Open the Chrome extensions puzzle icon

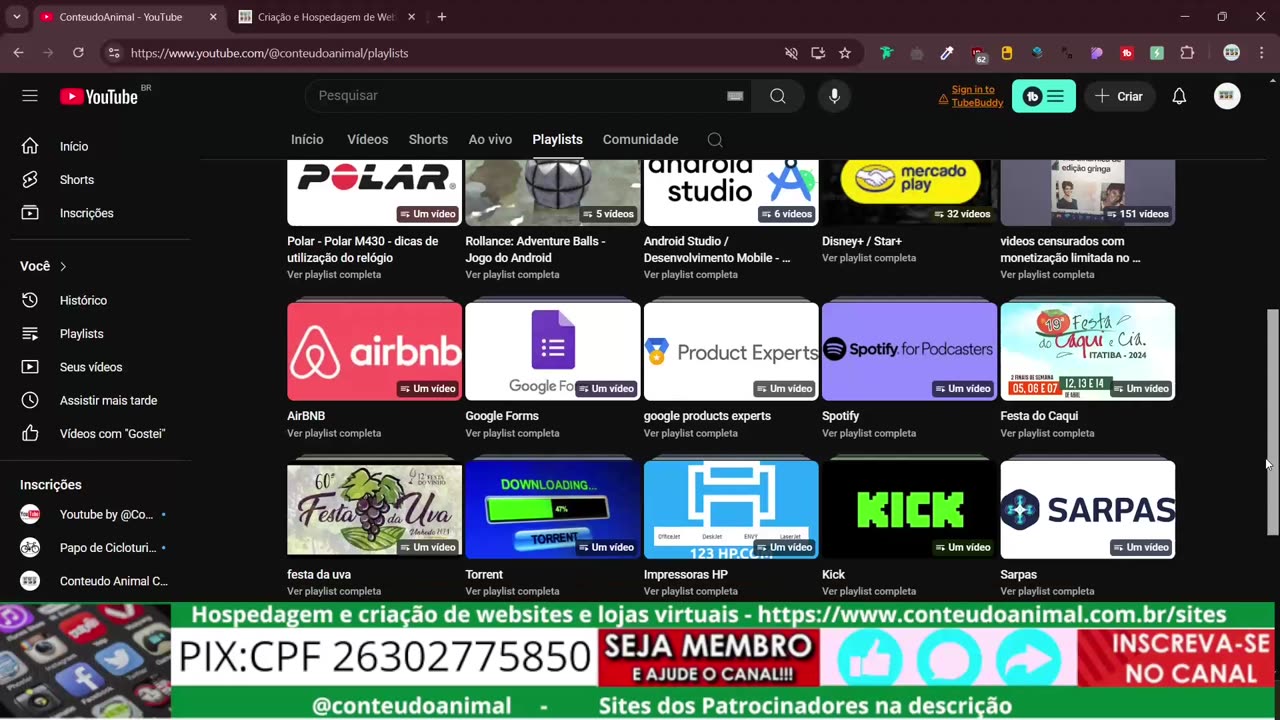(x=1187, y=53)
